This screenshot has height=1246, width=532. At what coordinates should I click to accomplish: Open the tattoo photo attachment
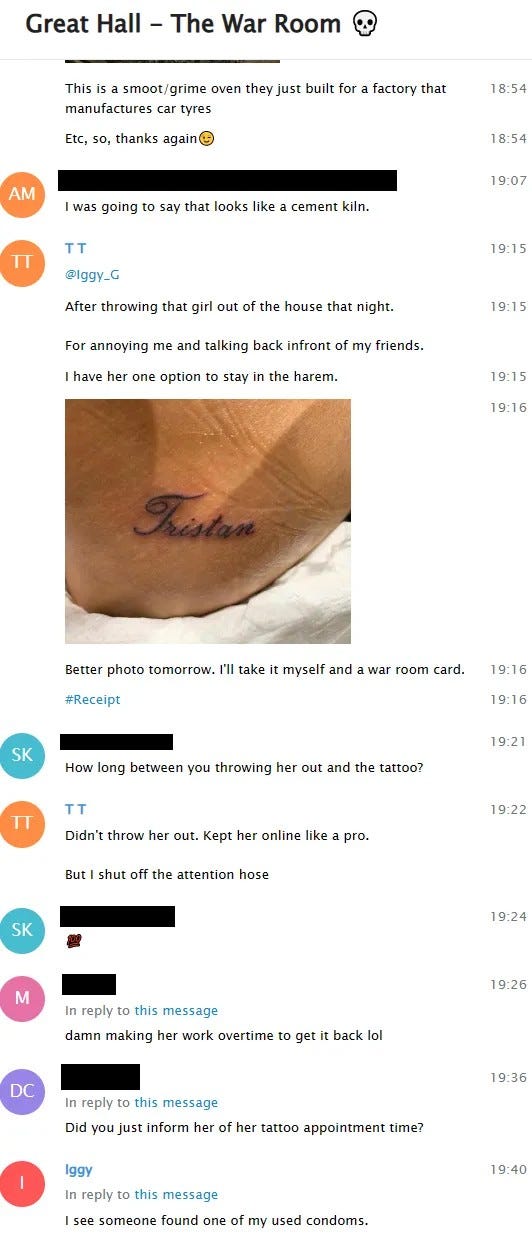[208, 521]
